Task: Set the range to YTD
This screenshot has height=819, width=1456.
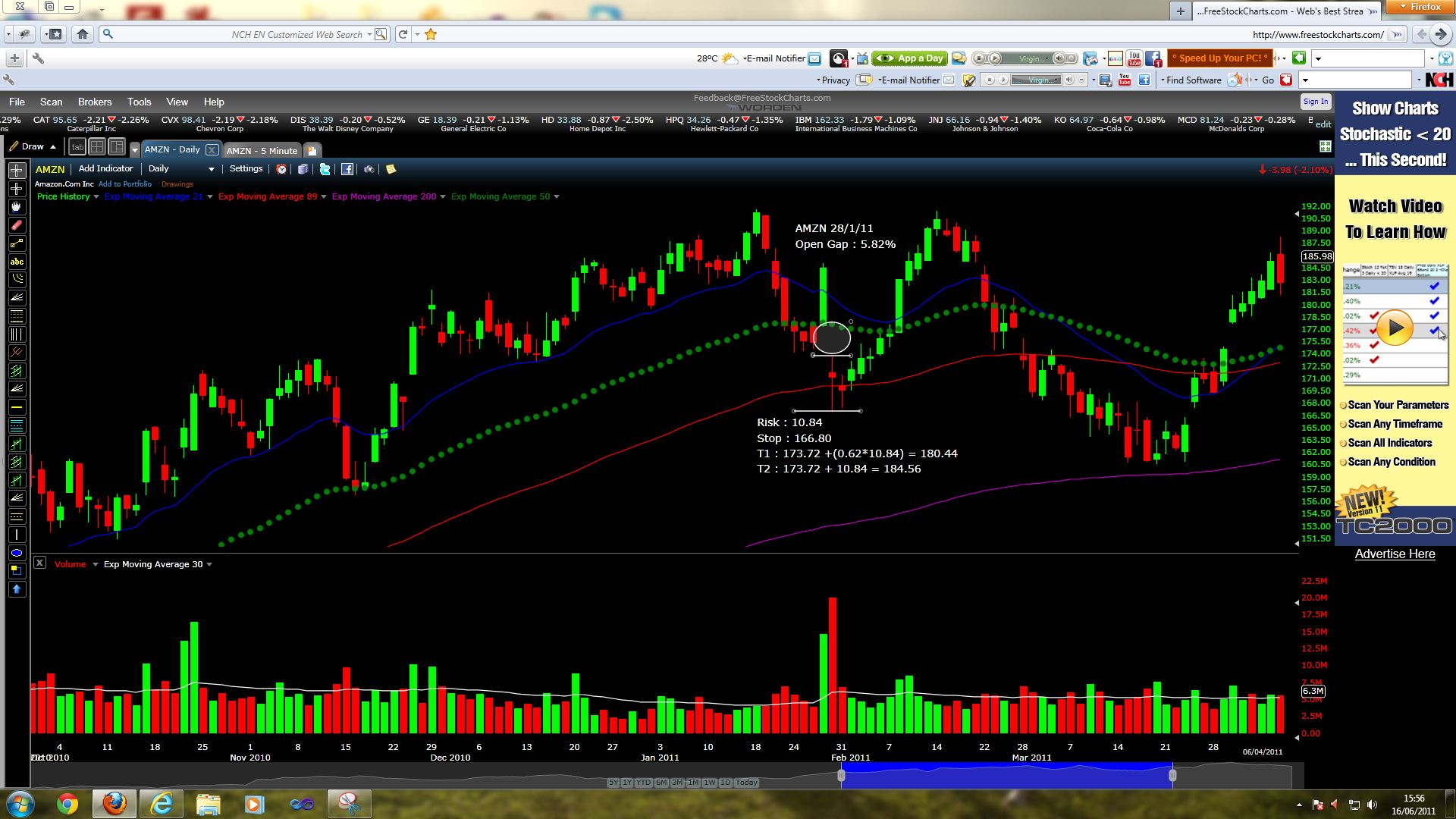Action: [x=644, y=783]
